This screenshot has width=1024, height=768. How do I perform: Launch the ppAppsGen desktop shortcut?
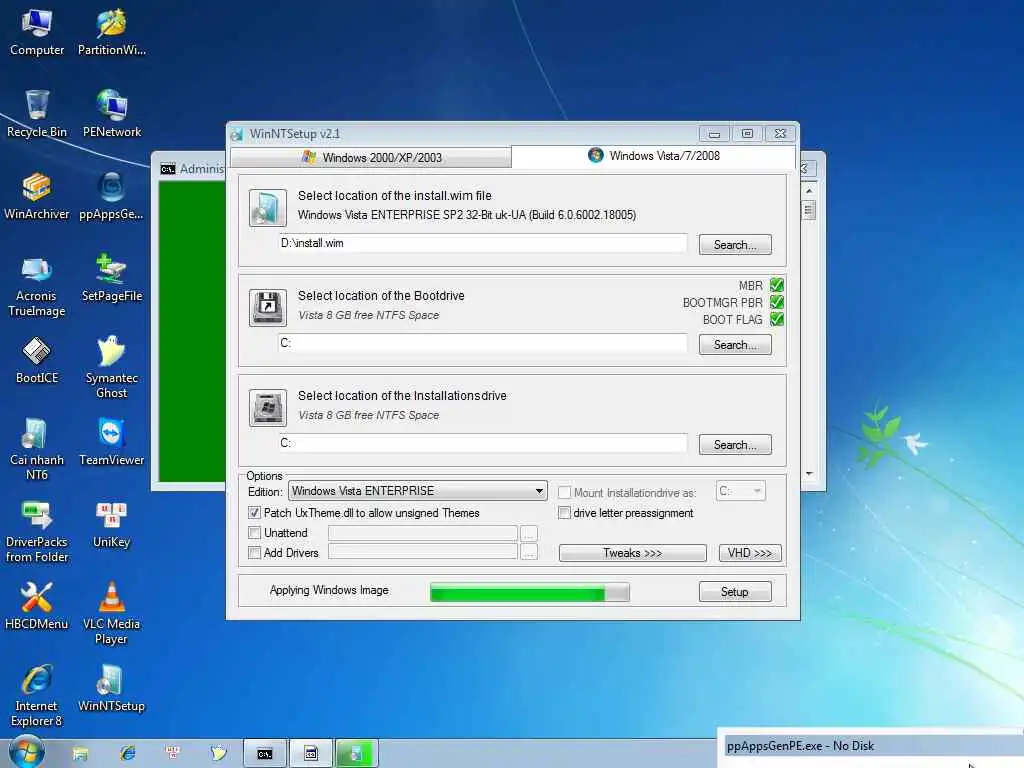(x=112, y=196)
